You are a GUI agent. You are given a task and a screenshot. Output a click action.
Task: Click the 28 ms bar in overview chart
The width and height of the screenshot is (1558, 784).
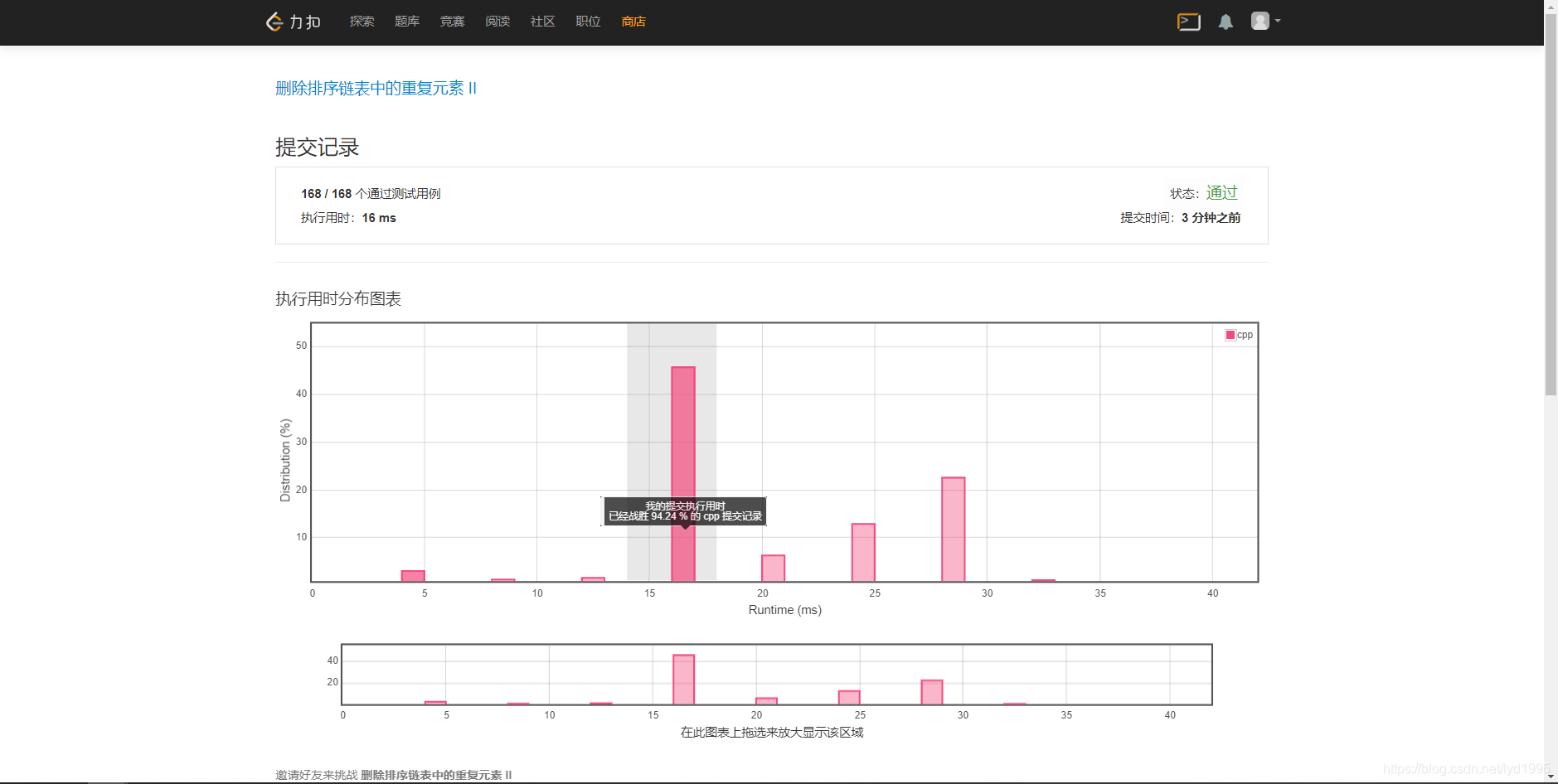point(932,692)
